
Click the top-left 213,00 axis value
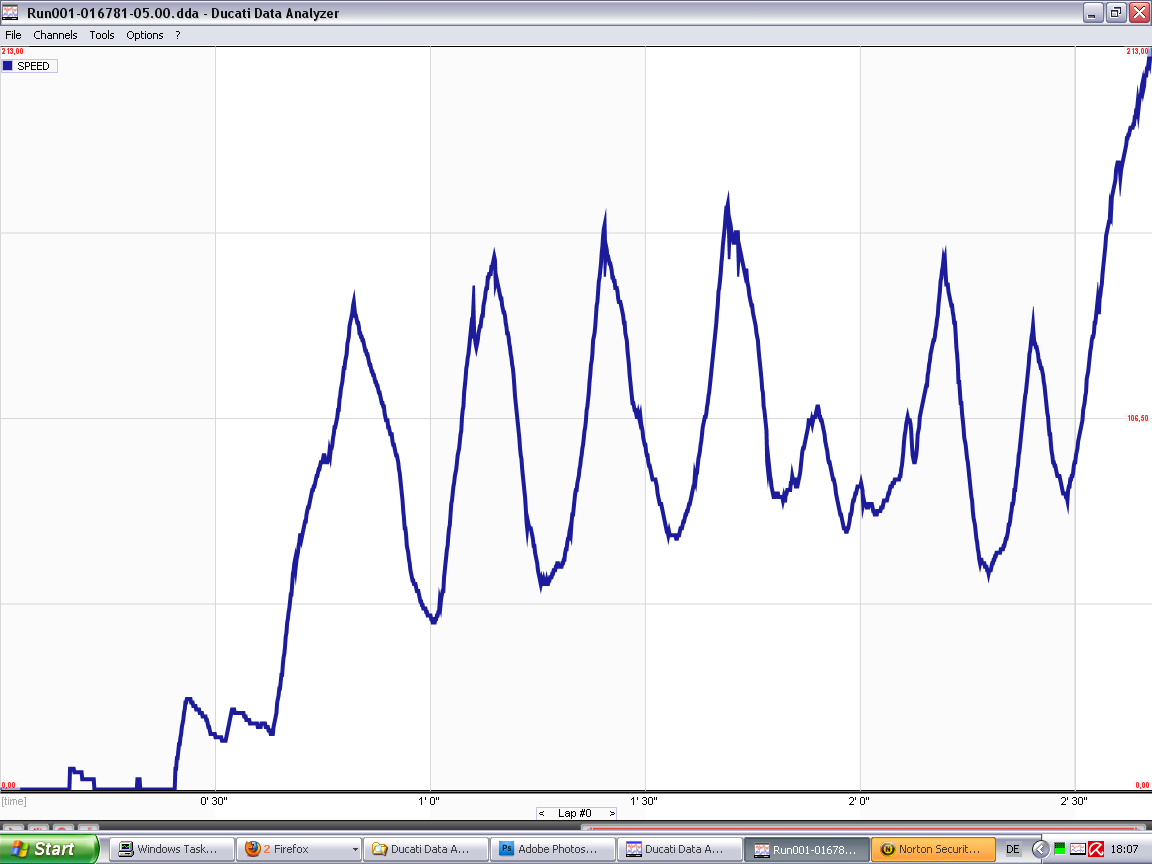[12, 51]
